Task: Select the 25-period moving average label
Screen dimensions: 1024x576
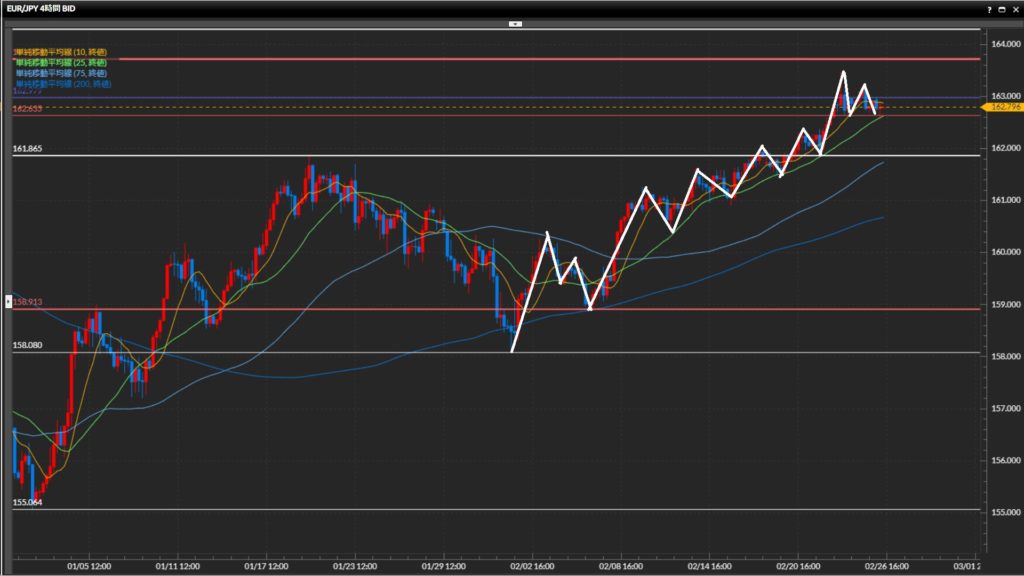Action: click(x=61, y=62)
